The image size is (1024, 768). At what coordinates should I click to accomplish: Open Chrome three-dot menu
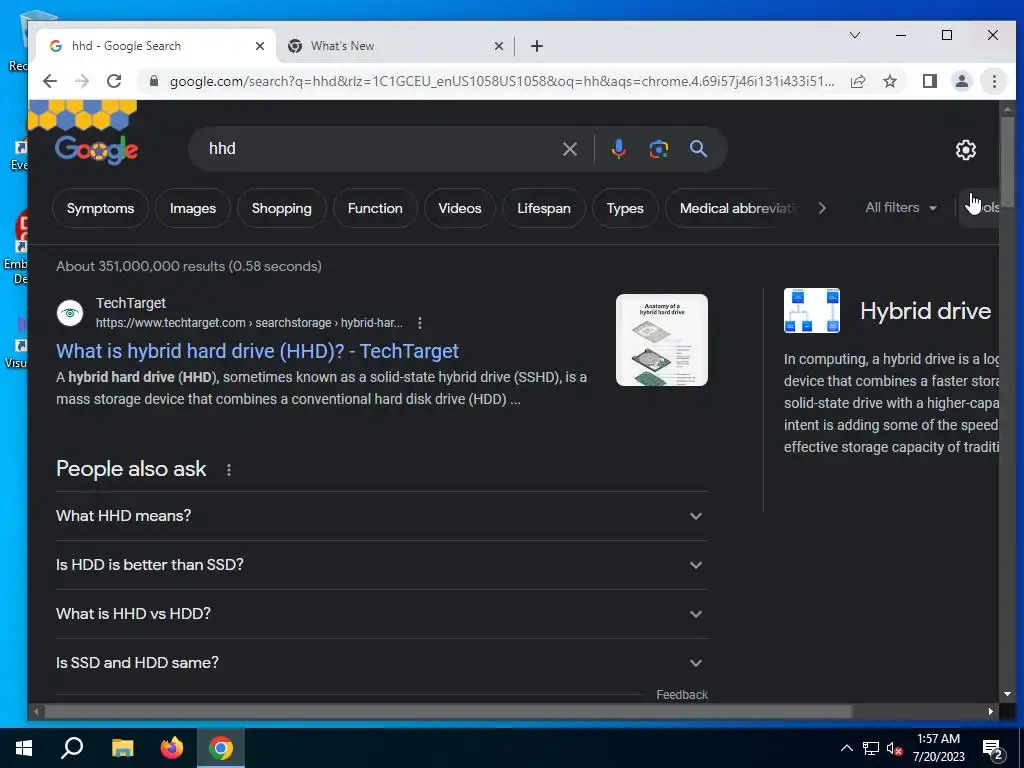pos(994,81)
